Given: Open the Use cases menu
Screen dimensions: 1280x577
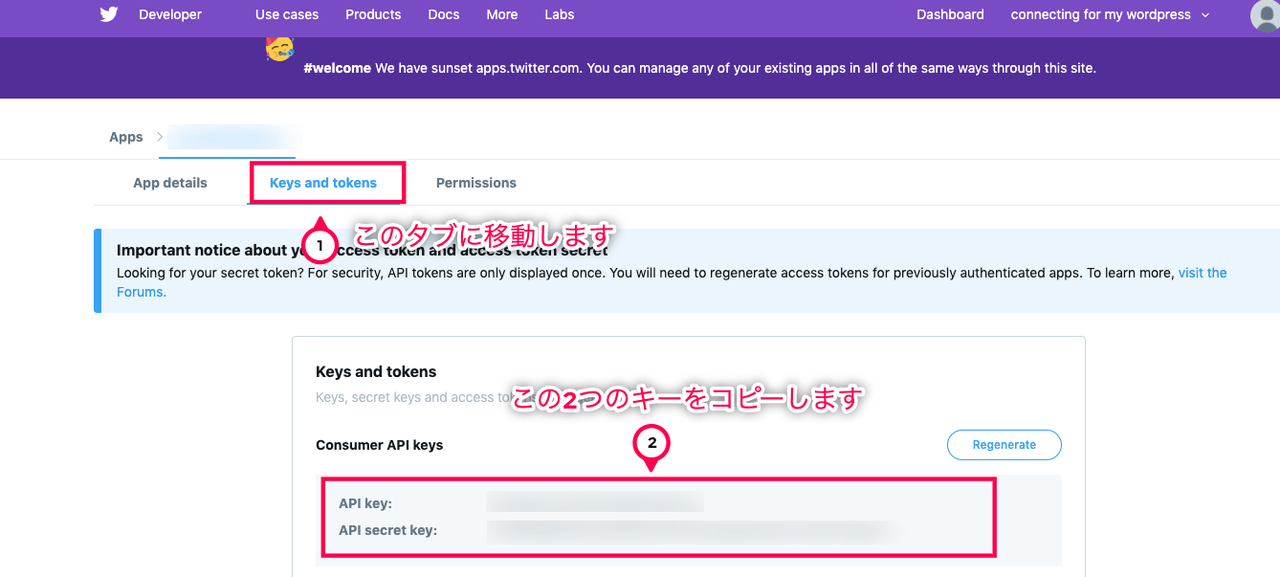Looking at the screenshot, I should coord(286,14).
